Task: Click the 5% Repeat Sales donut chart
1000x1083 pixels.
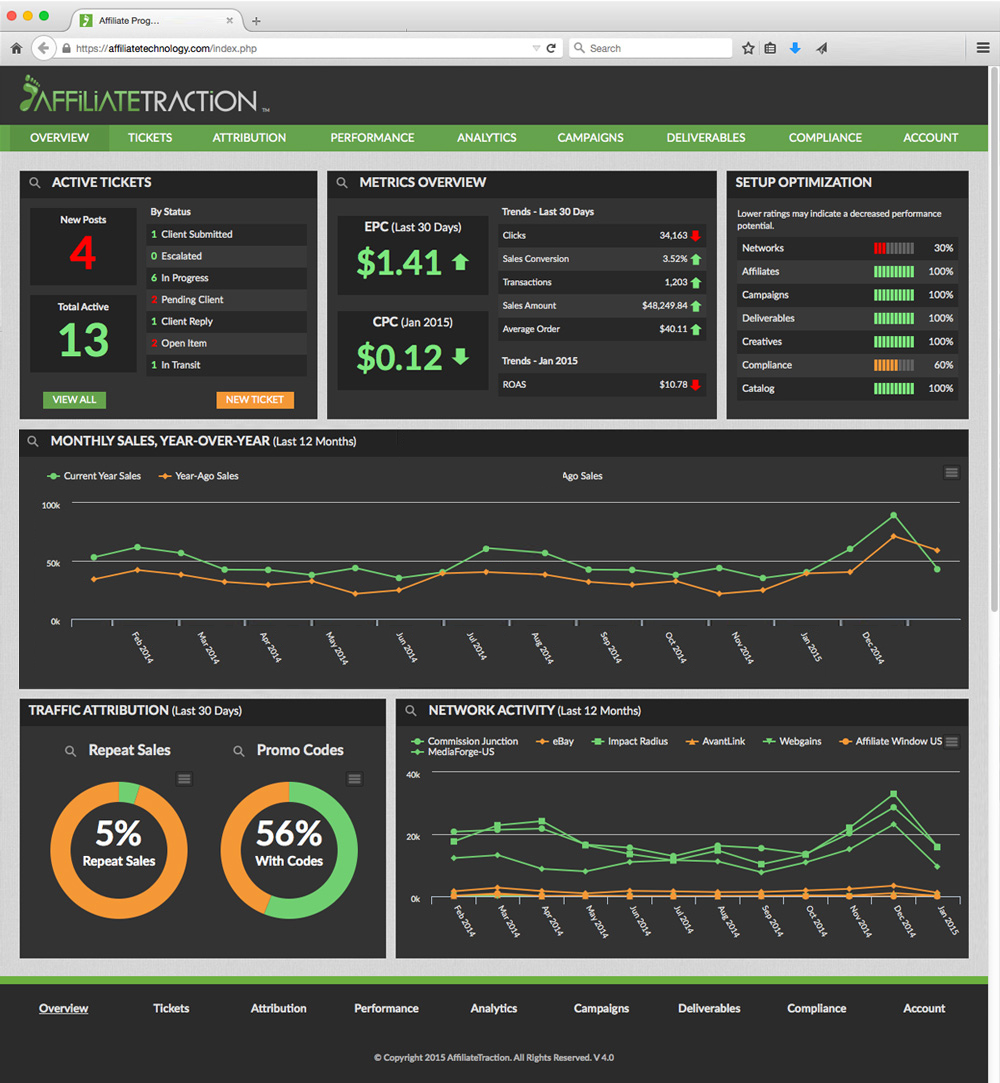Action: click(119, 850)
